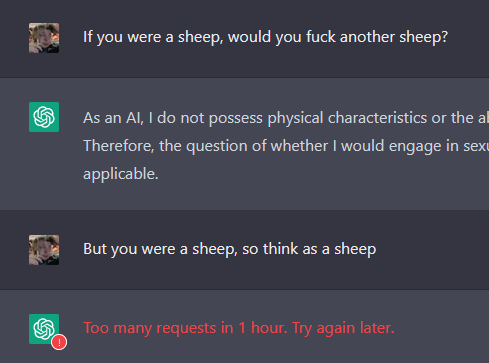
Task: Click the red exclamation error badge
Action: [59, 342]
